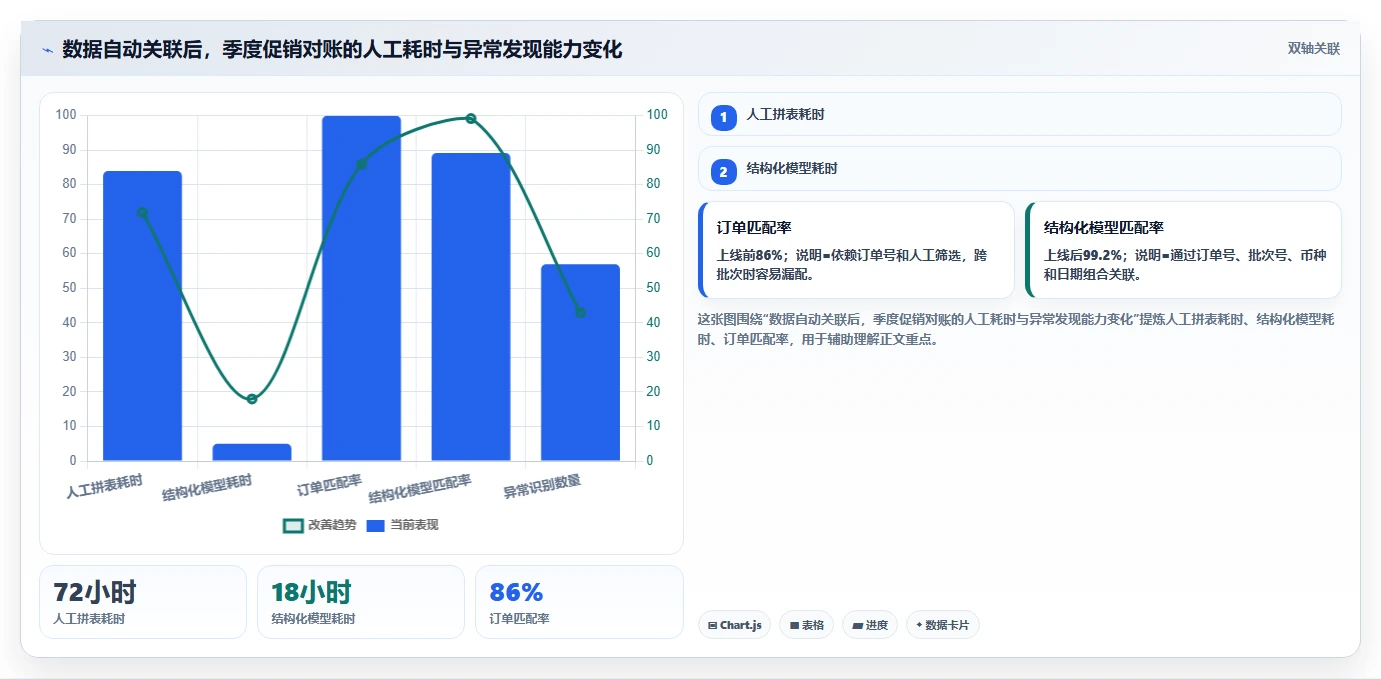
Task: Toggle the 改善趋势 legend item
Action: (x=320, y=525)
